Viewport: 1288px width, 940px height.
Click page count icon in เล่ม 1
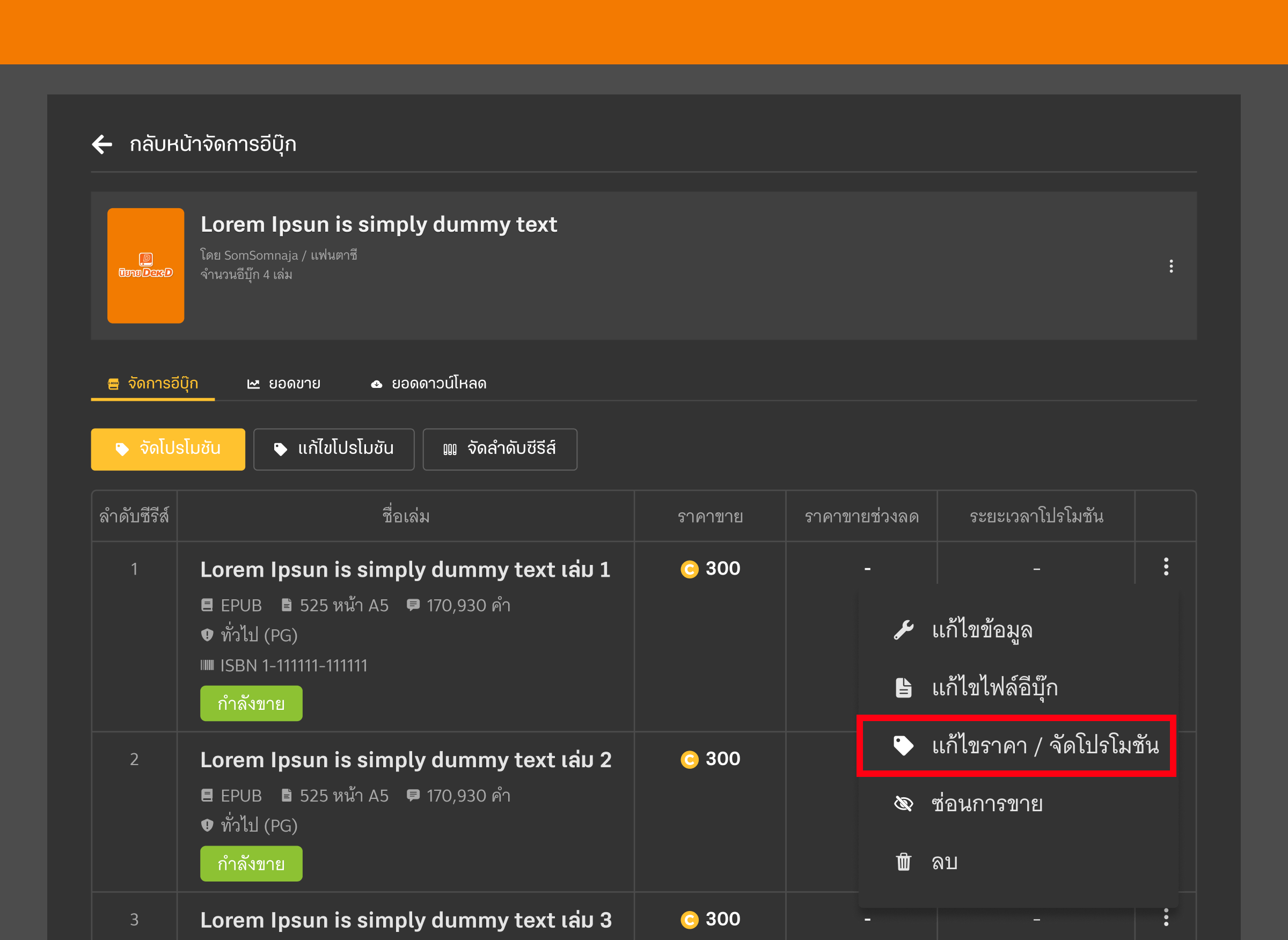click(x=287, y=605)
